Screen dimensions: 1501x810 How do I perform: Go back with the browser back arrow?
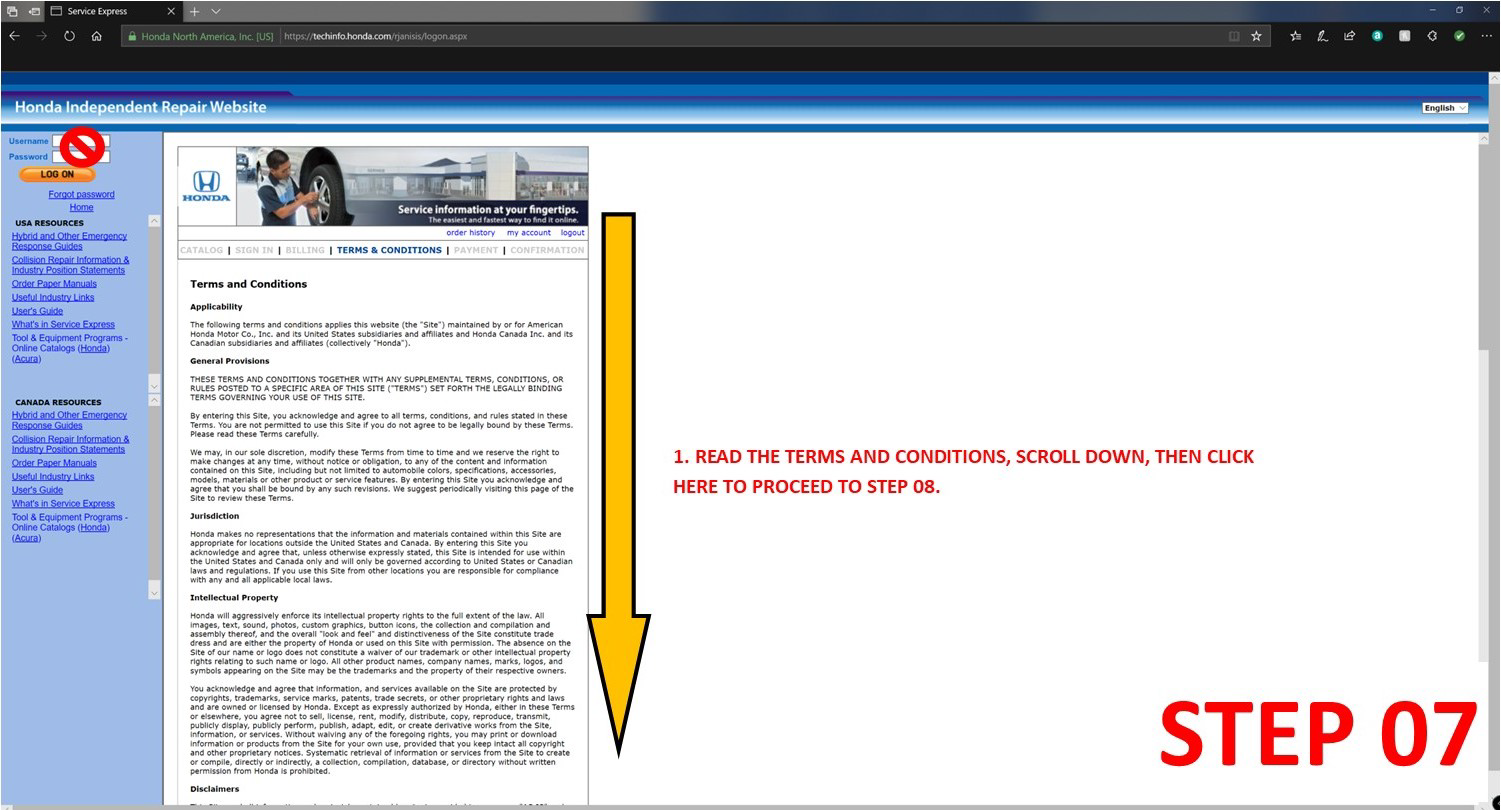click(x=14, y=36)
